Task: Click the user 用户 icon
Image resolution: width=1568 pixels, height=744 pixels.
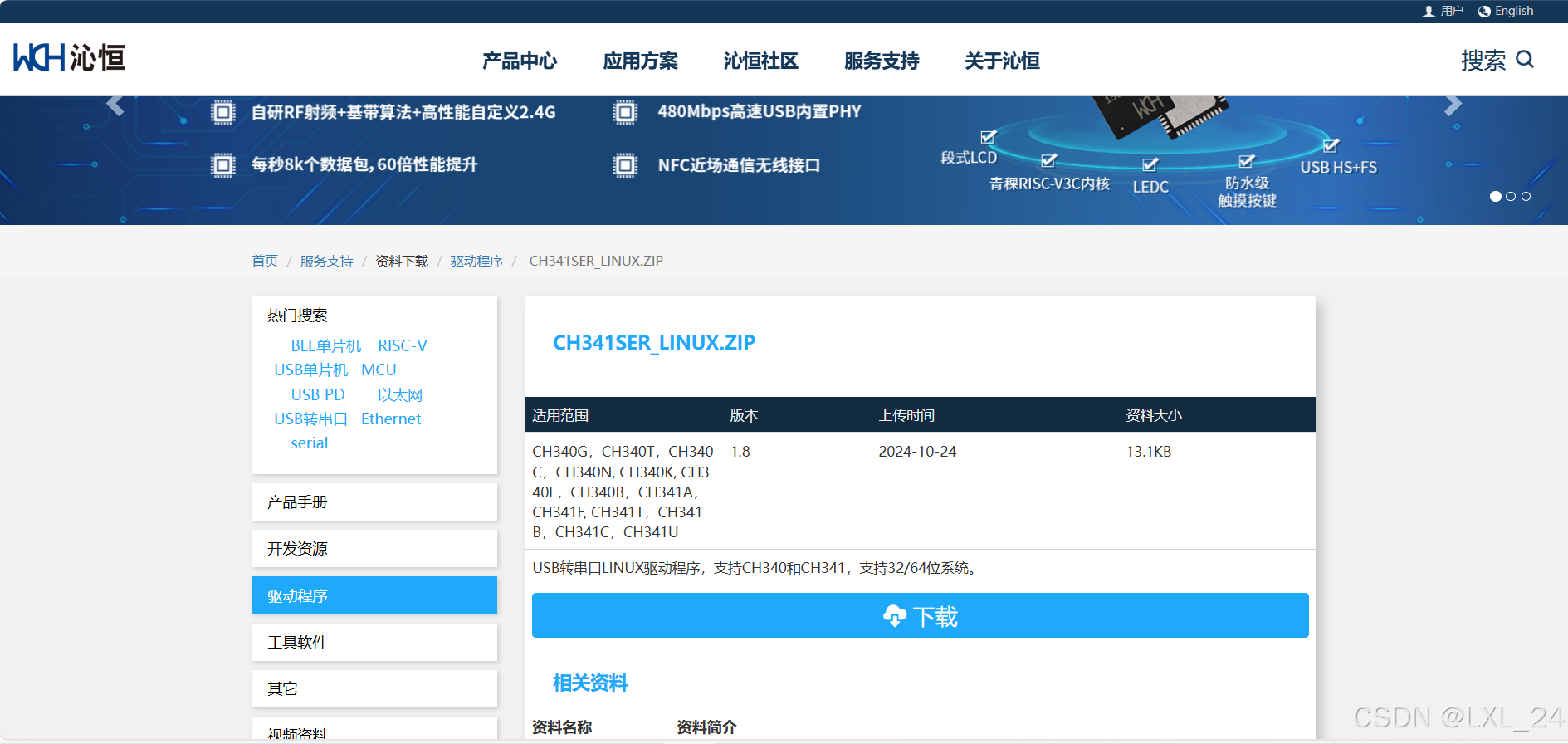Action: coord(1429,12)
